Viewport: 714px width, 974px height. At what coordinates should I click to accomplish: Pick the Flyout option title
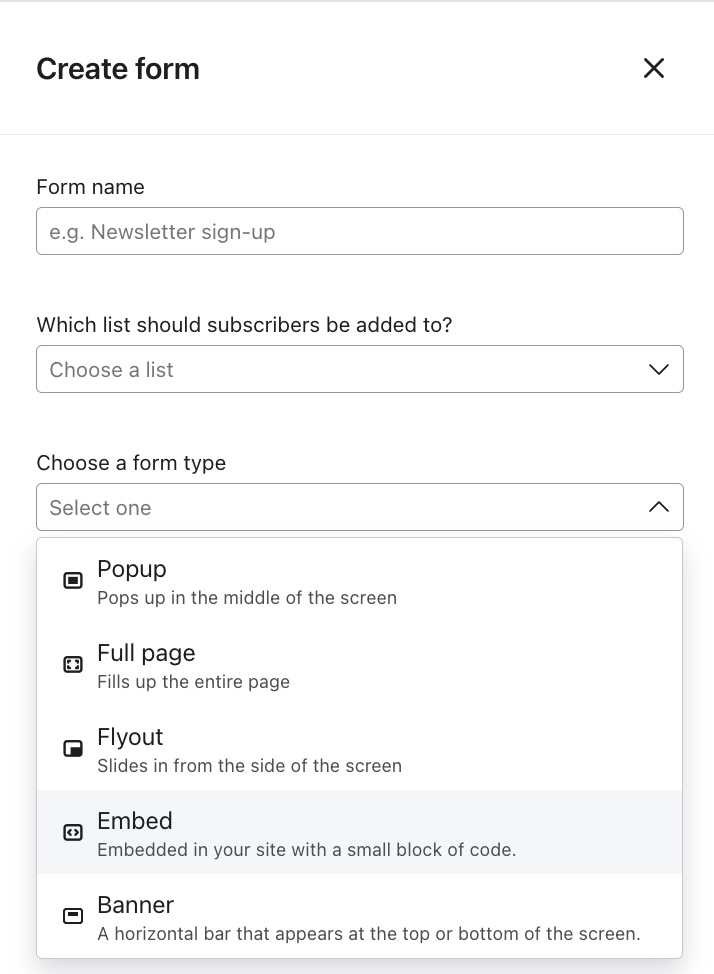130,737
